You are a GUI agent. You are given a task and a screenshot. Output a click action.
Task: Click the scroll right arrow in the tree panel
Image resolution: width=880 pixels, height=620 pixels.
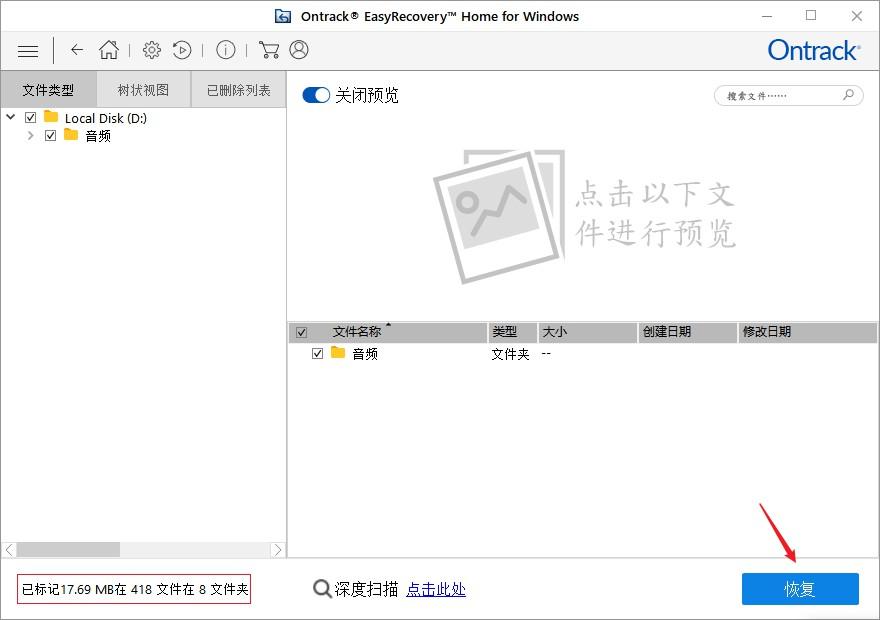277,550
